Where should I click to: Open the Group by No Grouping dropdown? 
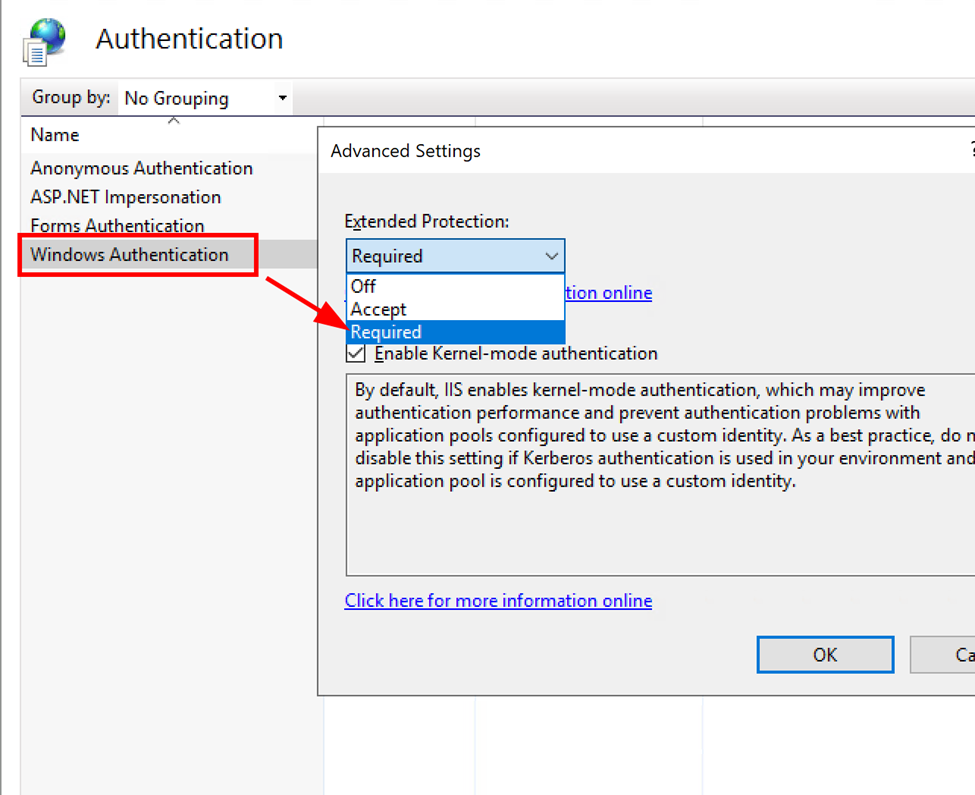point(205,98)
